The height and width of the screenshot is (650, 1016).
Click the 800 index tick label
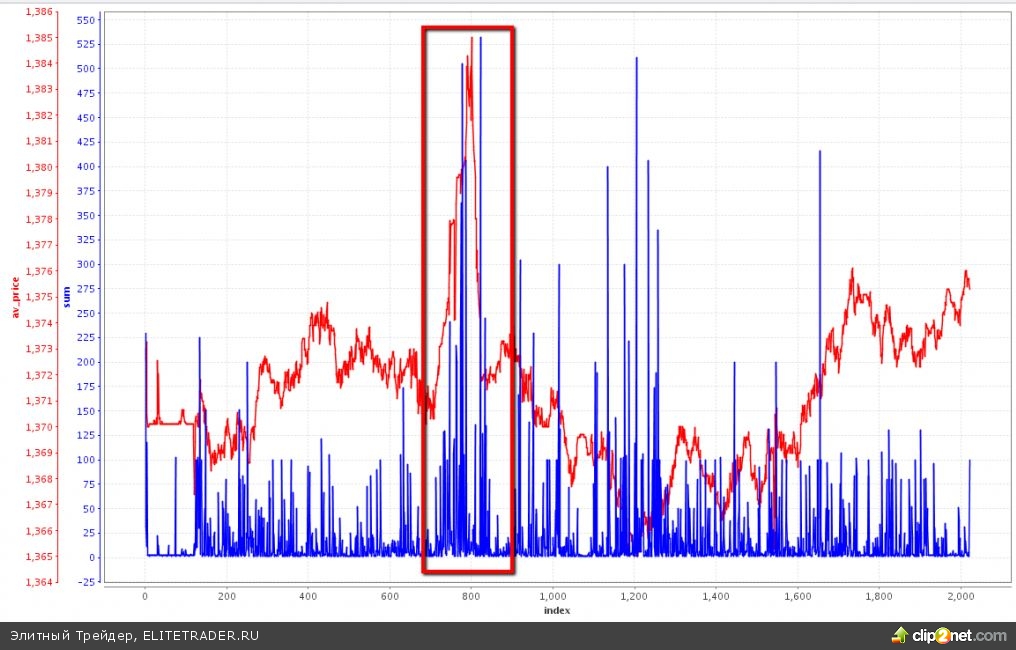(x=472, y=595)
